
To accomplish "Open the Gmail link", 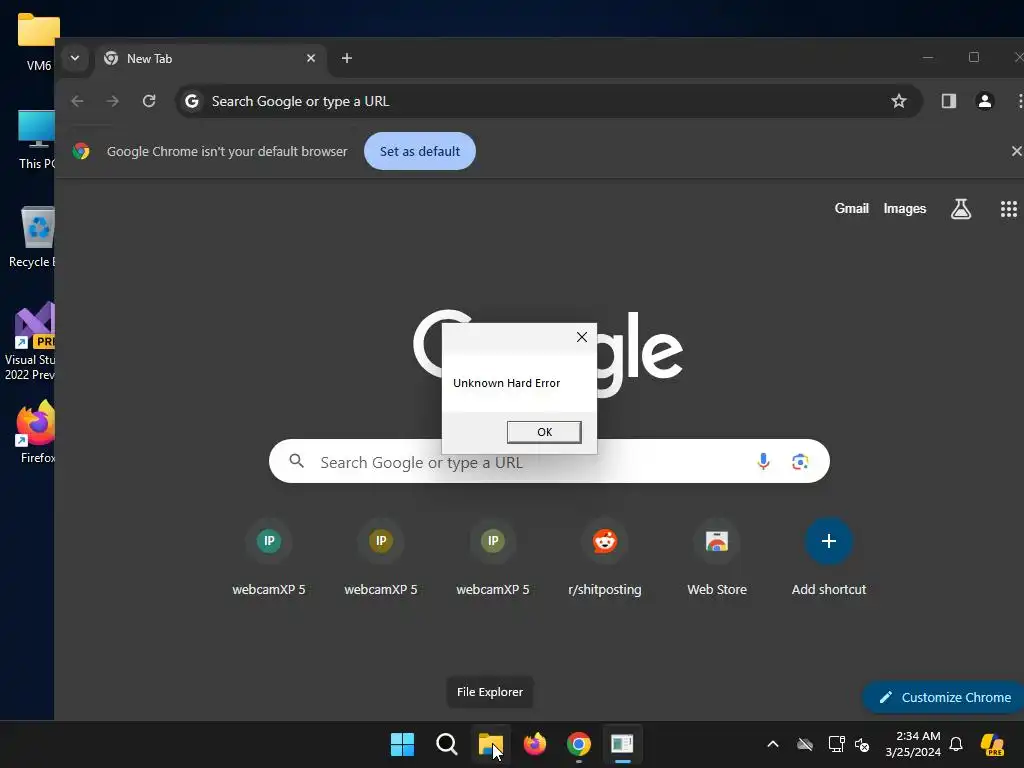I will point(852,208).
